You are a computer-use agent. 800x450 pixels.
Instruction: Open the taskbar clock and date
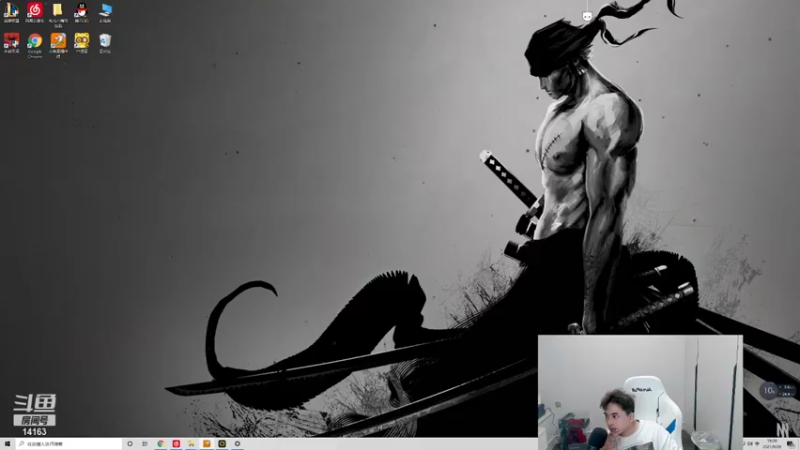point(772,444)
